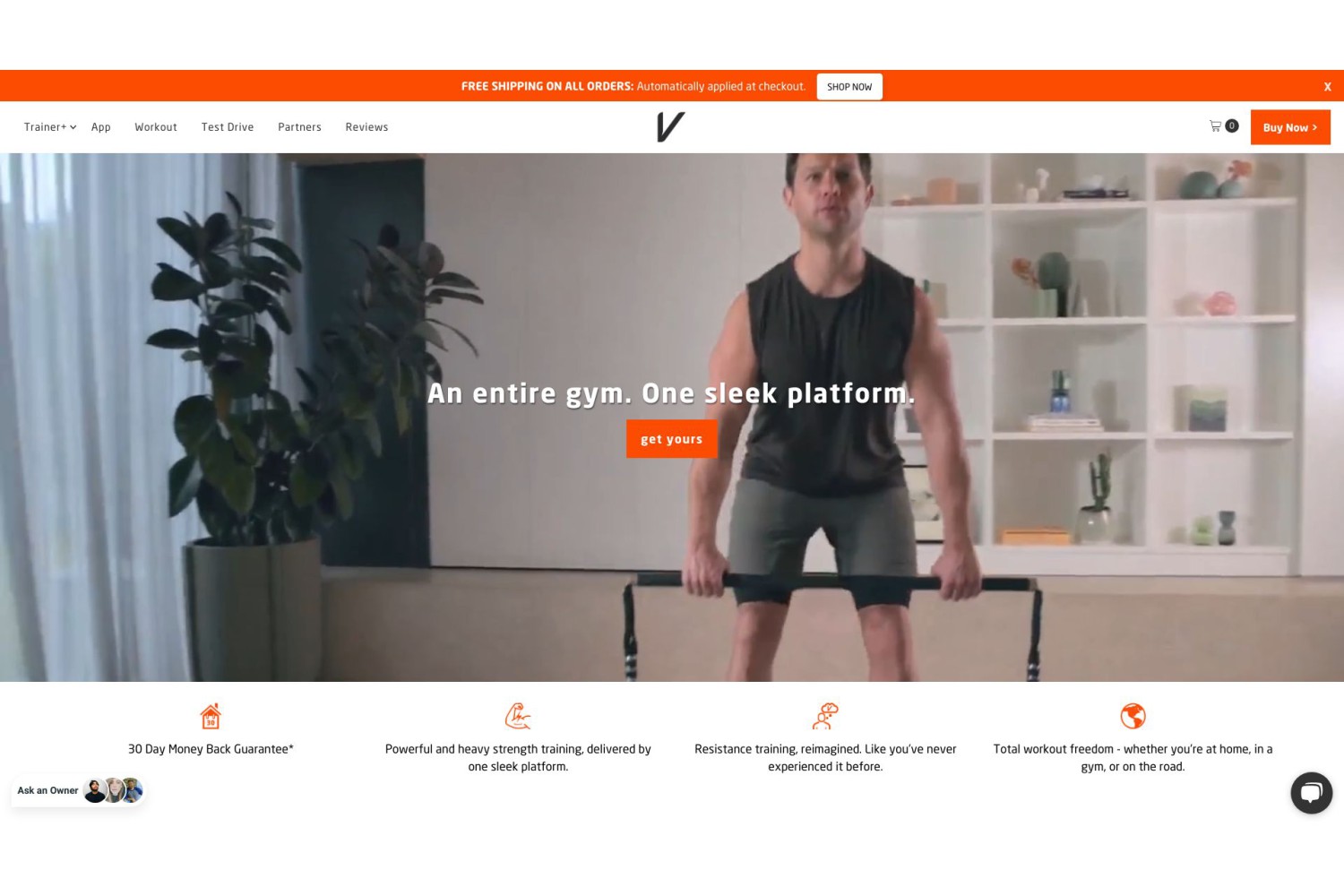Expand the Trainer+ dropdown menu
Screen dimensions: 1344x896
click(50, 127)
